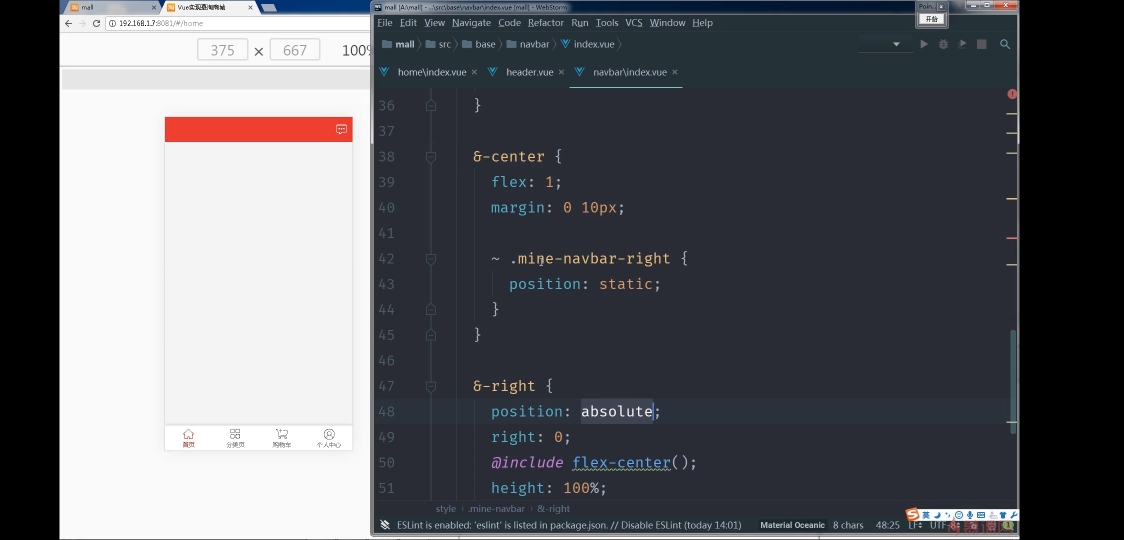Close the 'mall' Chrome tab
Screen dimensions: 1124x540
pos(153,7)
